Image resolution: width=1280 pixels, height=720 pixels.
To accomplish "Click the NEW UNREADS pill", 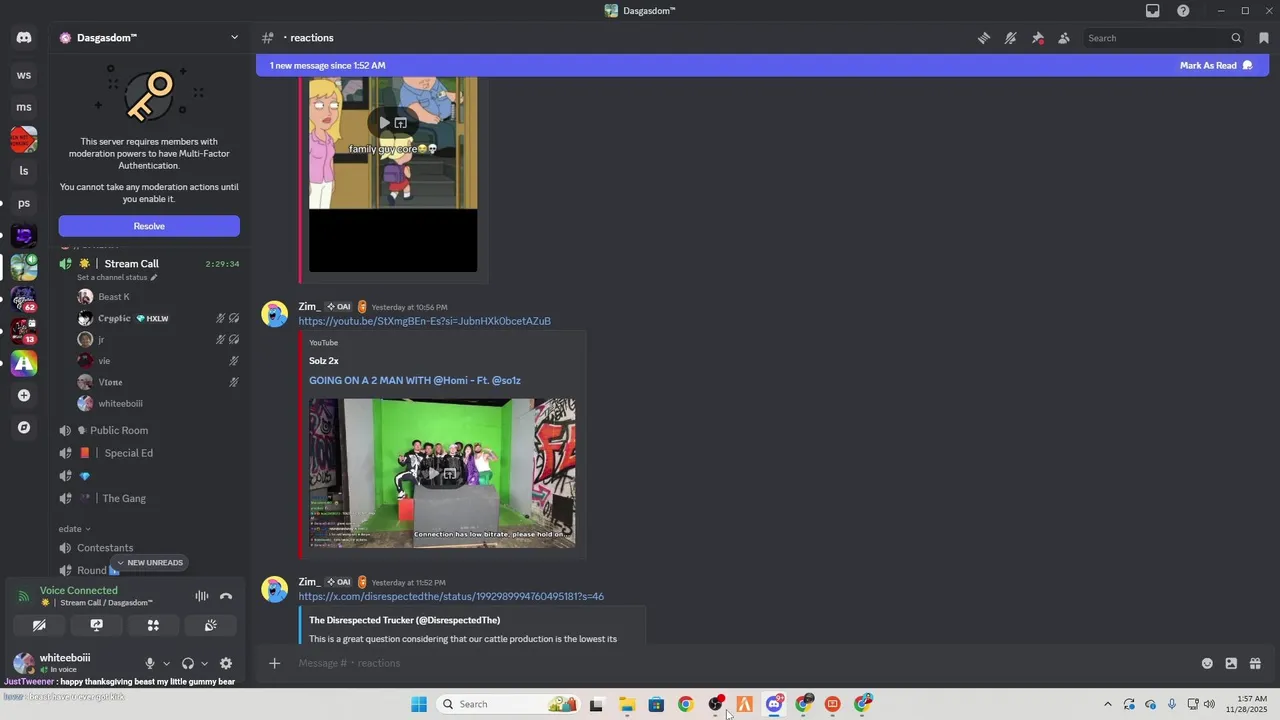I will point(149,563).
